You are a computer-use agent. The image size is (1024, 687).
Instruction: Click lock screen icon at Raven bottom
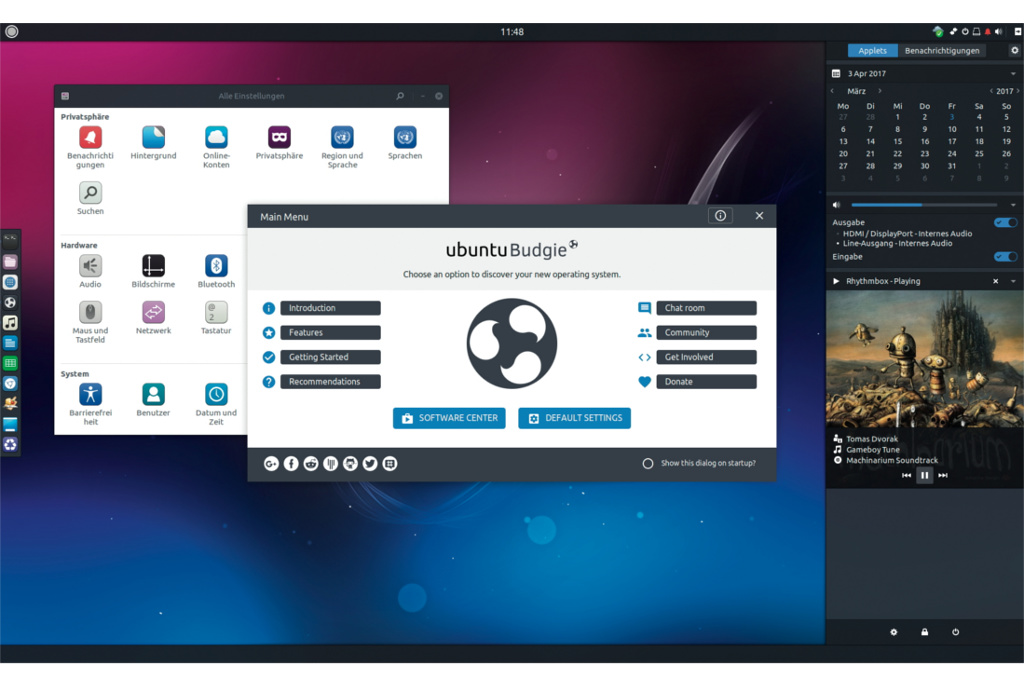click(925, 632)
